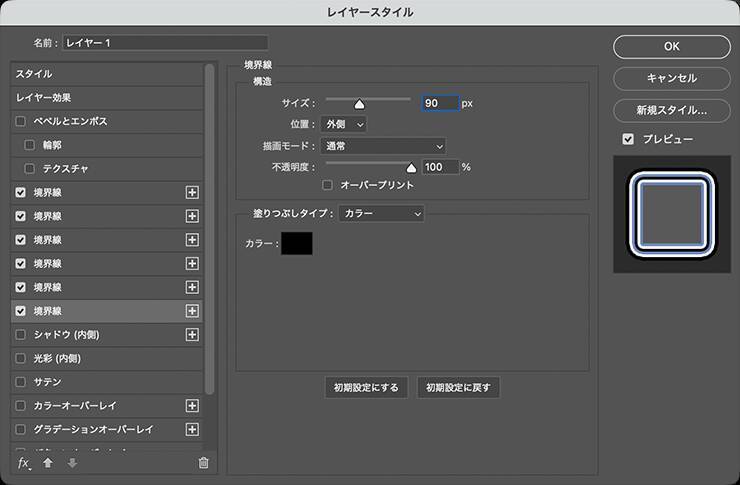Enable the 光彩 (内側) checkbox
The height and width of the screenshot is (485, 740).
tap(20, 358)
